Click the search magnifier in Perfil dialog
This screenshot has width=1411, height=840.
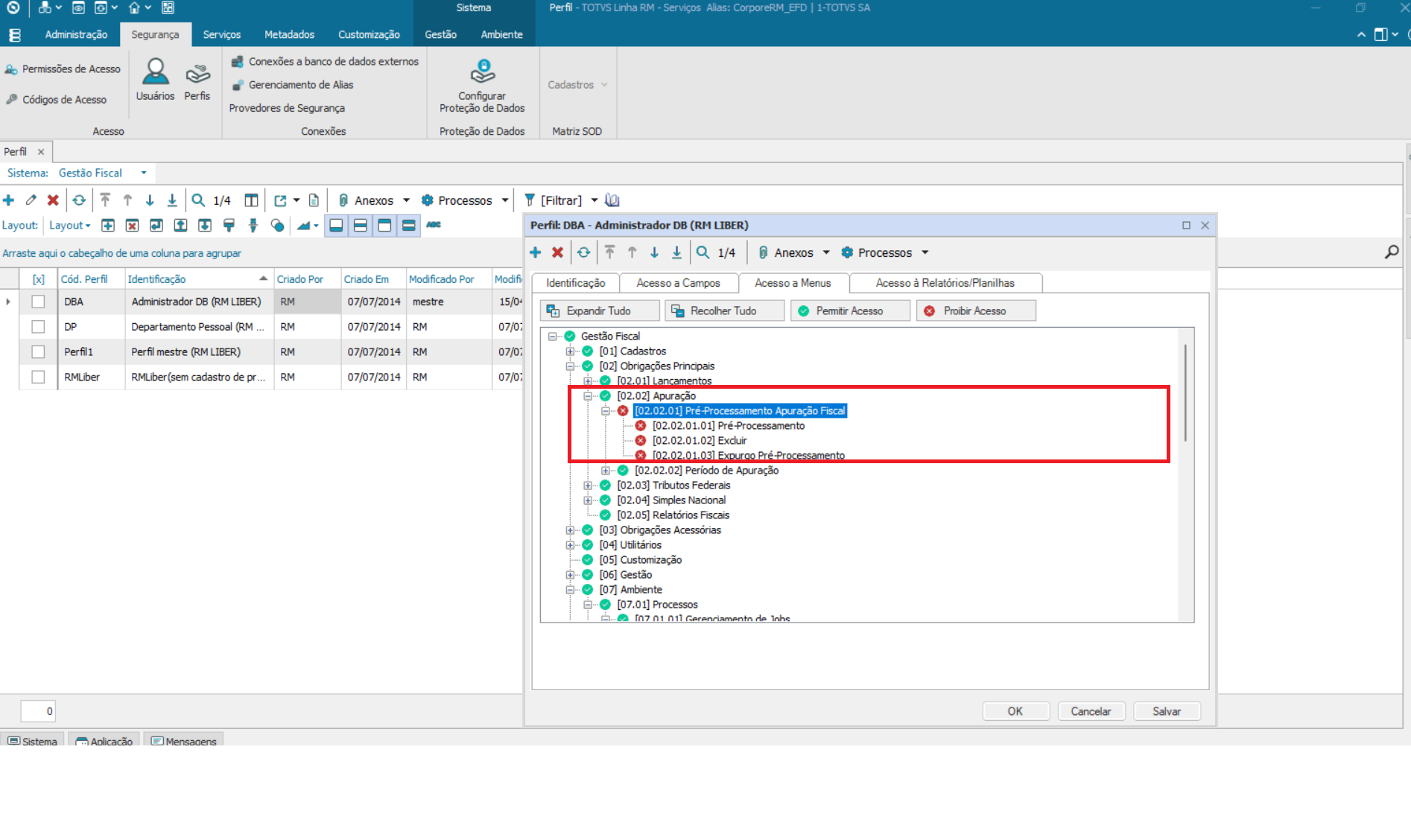tap(703, 252)
